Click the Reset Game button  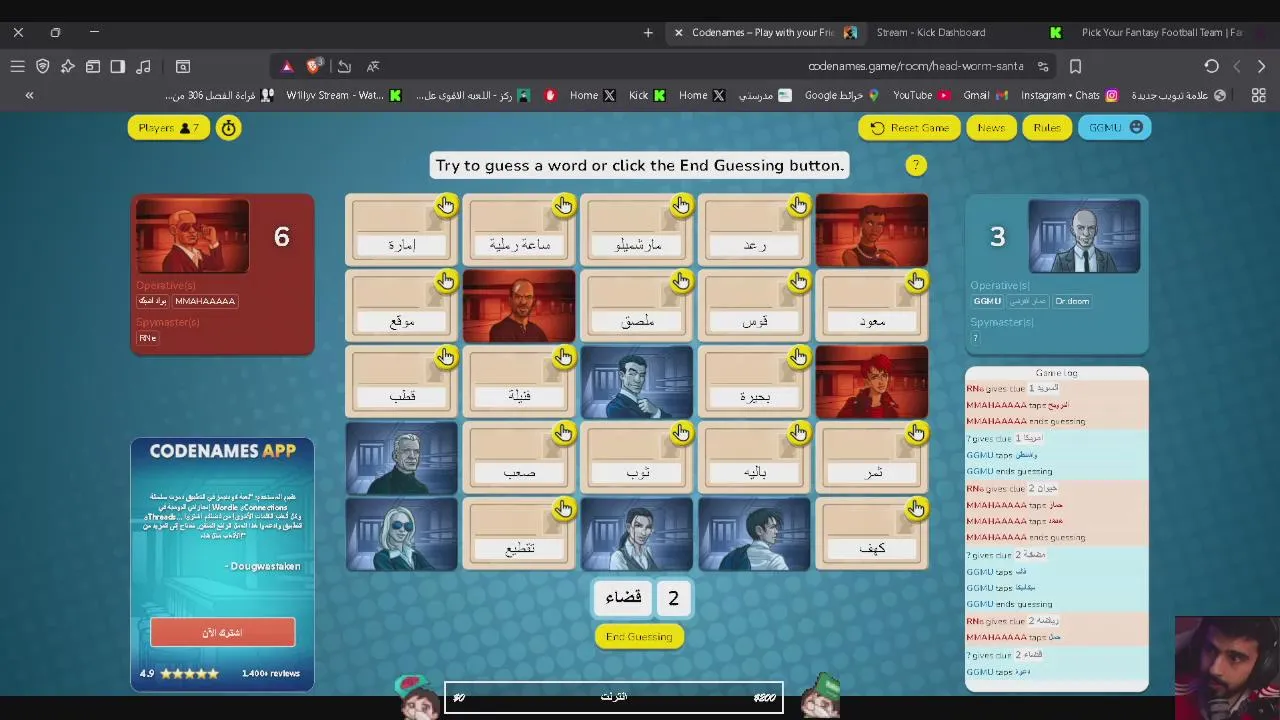click(x=909, y=128)
